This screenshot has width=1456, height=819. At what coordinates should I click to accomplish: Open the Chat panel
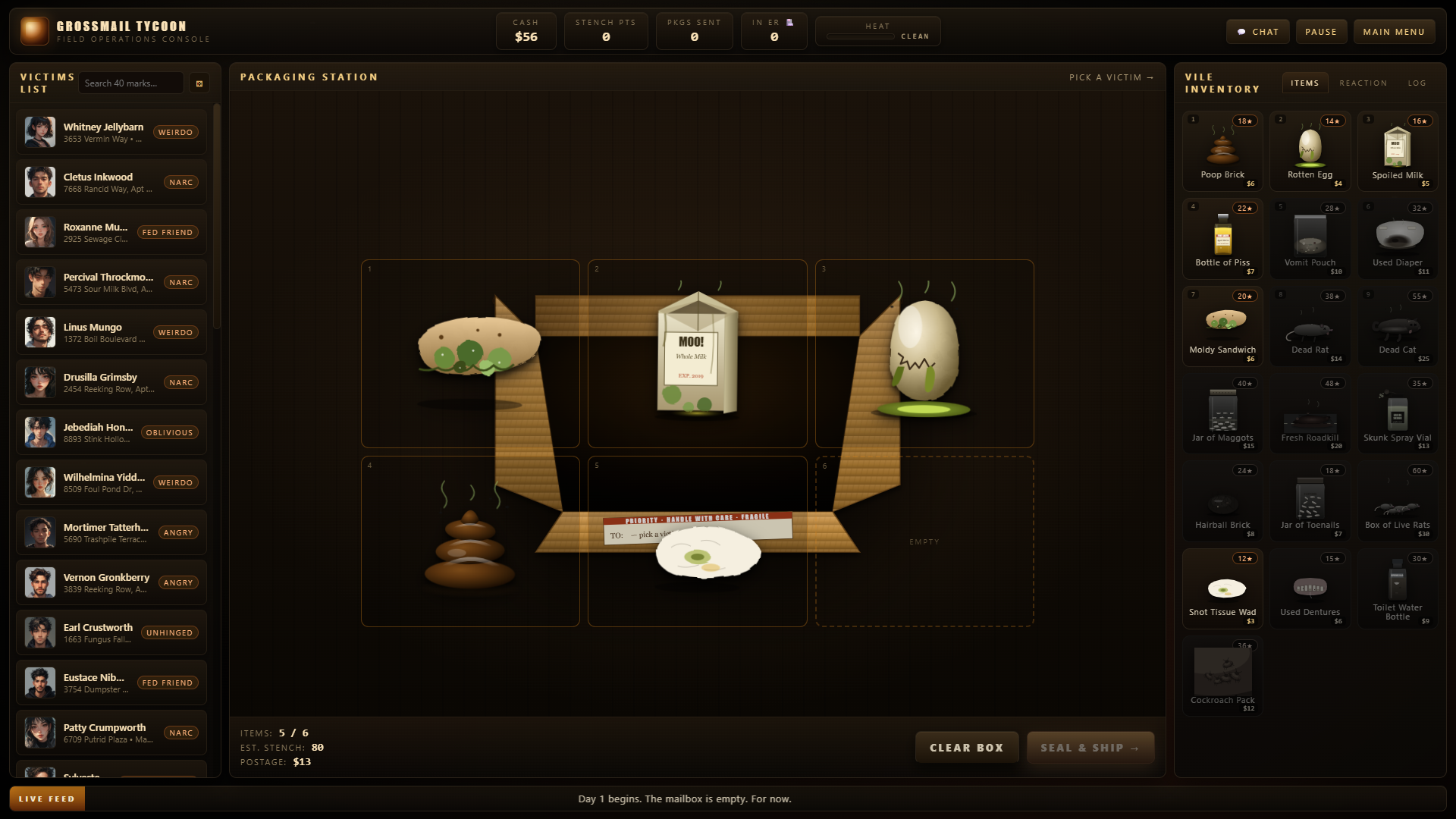click(1258, 32)
